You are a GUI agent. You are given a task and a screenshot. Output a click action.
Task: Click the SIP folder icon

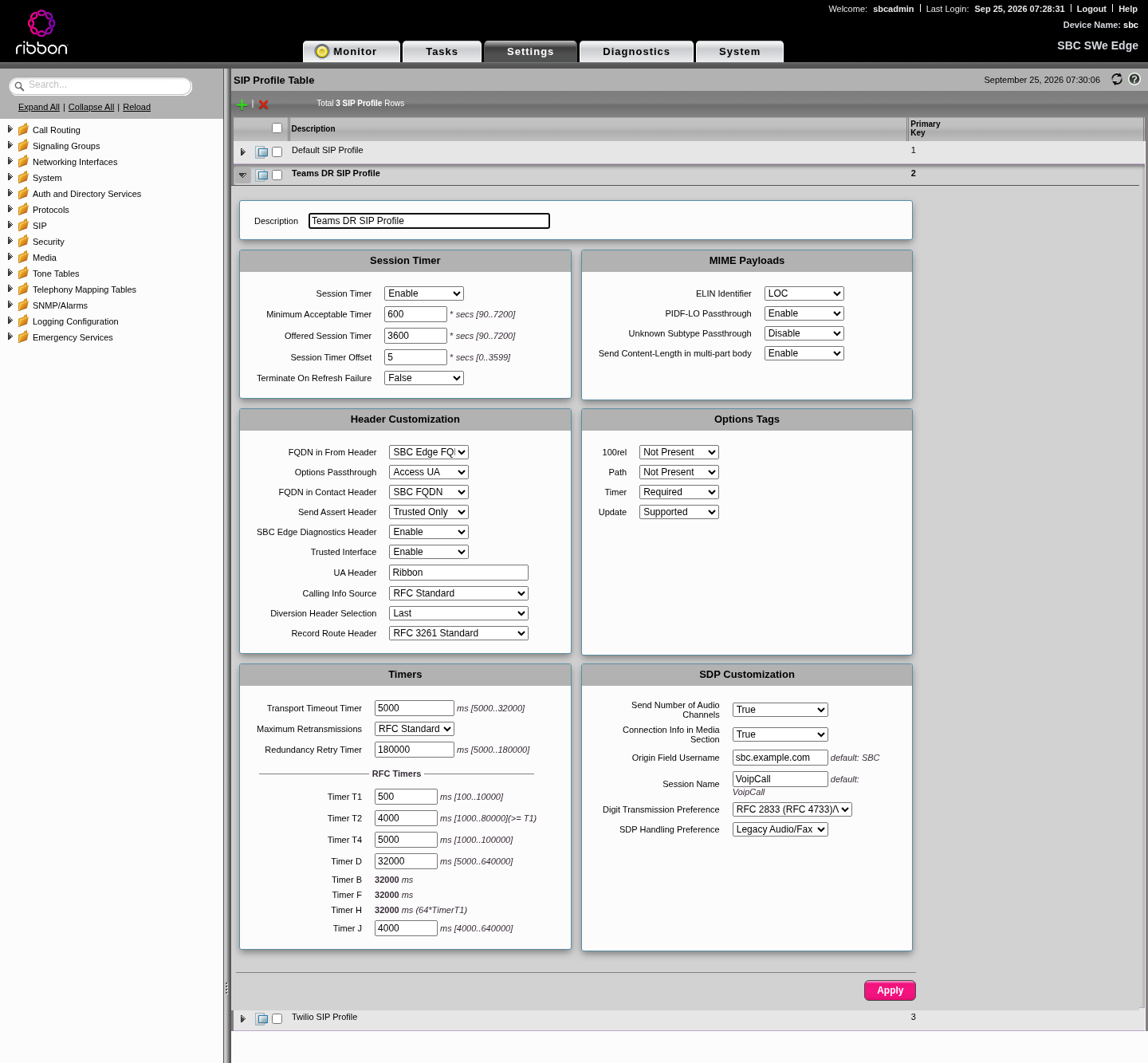[x=23, y=225]
